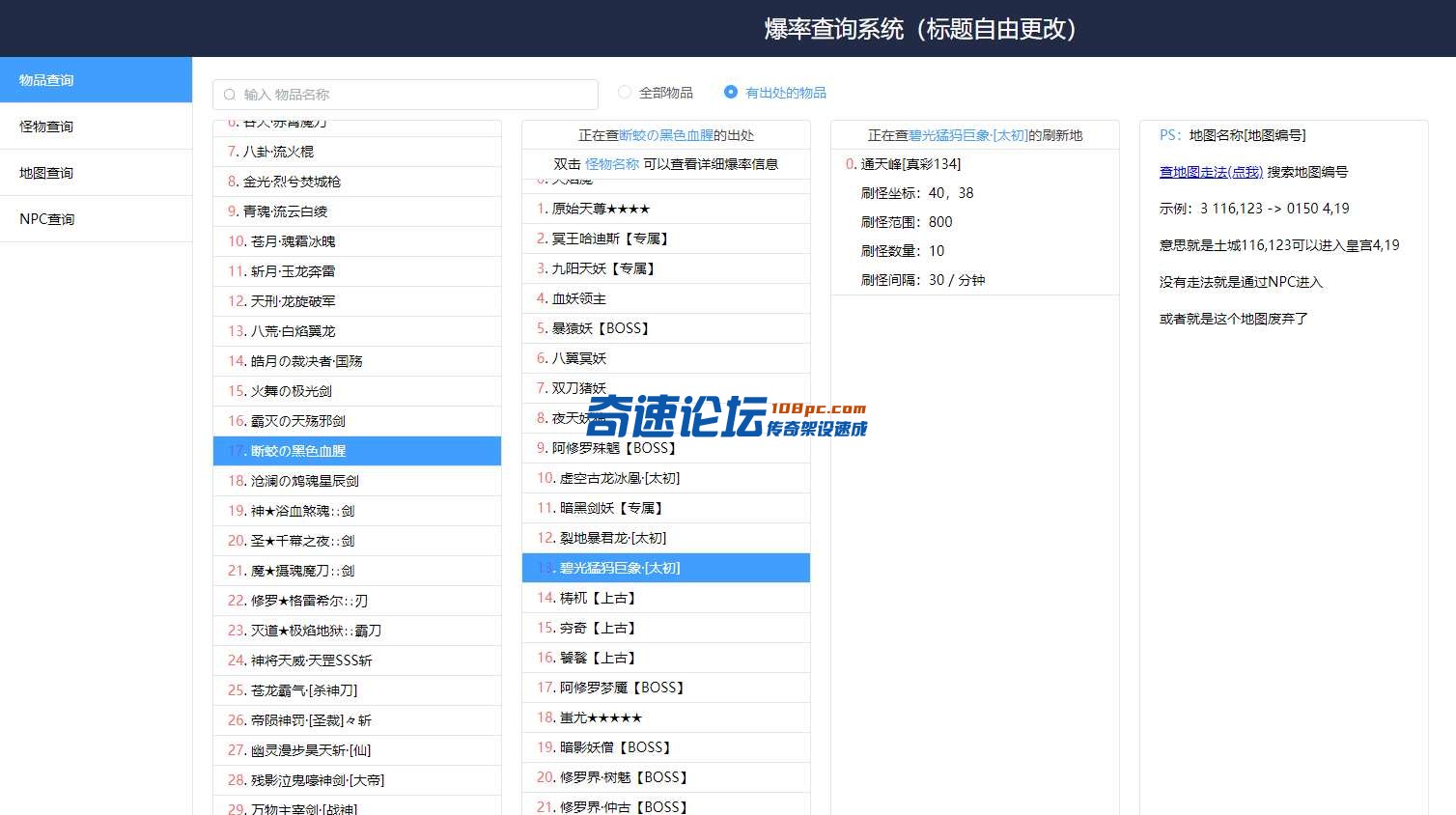Pick monster 10. 虚空古龙冰凰·[太初]
The width and height of the screenshot is (1456, 815).
pyautogui.click(x=666, y=478)
